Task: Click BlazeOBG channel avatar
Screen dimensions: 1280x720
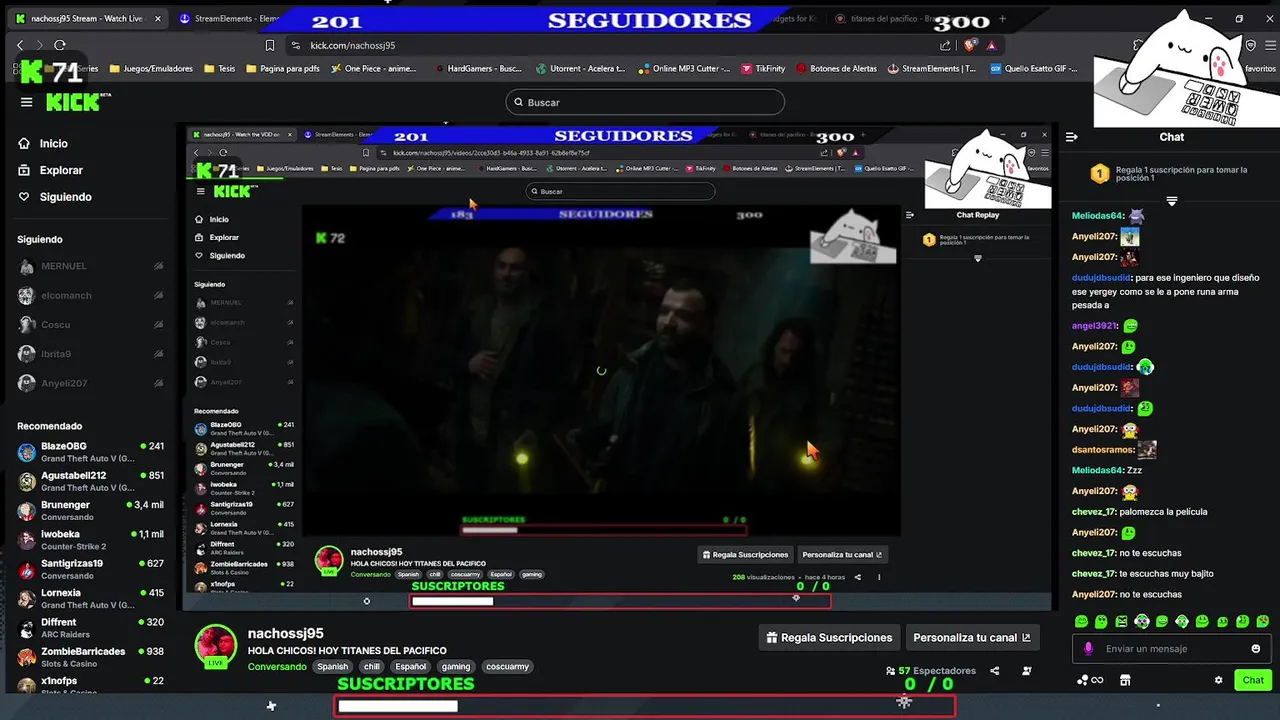Action: [x=27, y=452]
